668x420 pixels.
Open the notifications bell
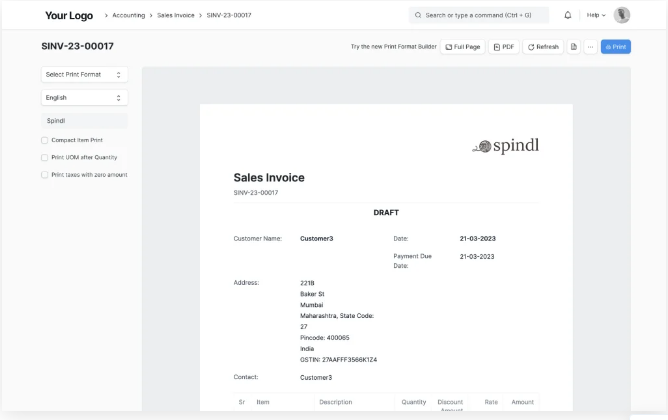(567, 15)
